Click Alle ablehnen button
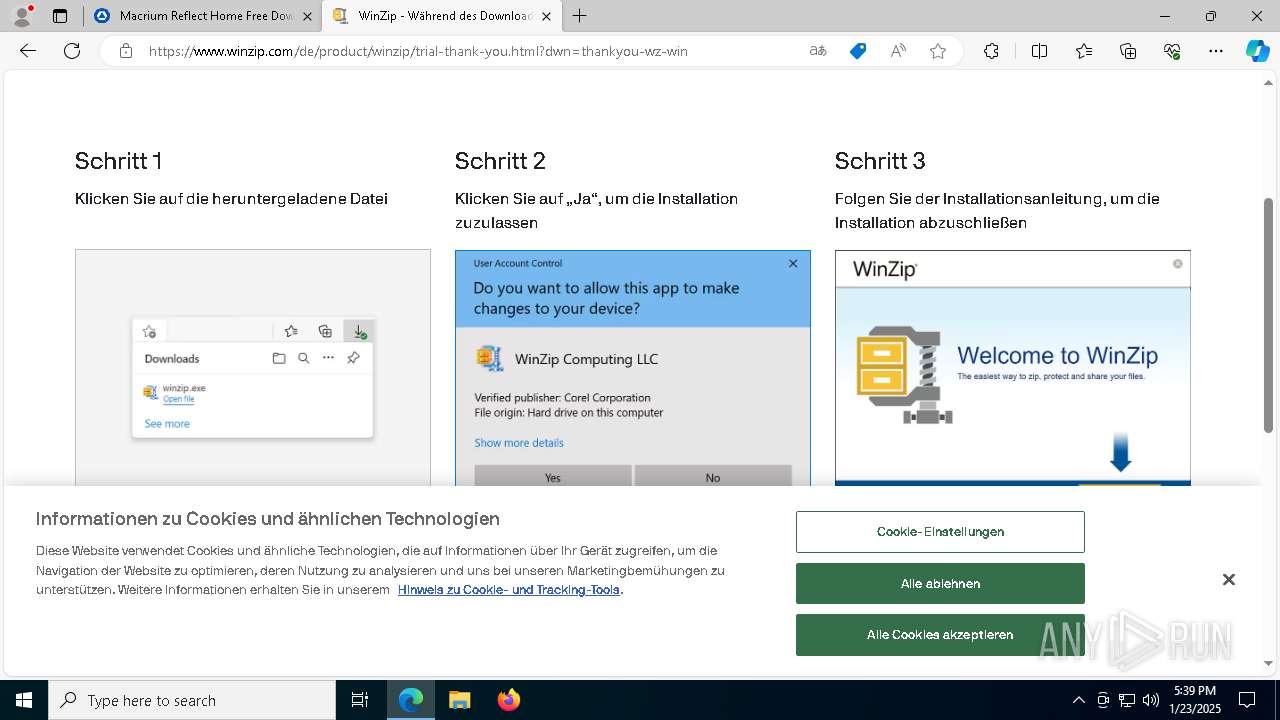Image resolution: width=1280 pixels, height=720 pixels. [x=940, y=584]
